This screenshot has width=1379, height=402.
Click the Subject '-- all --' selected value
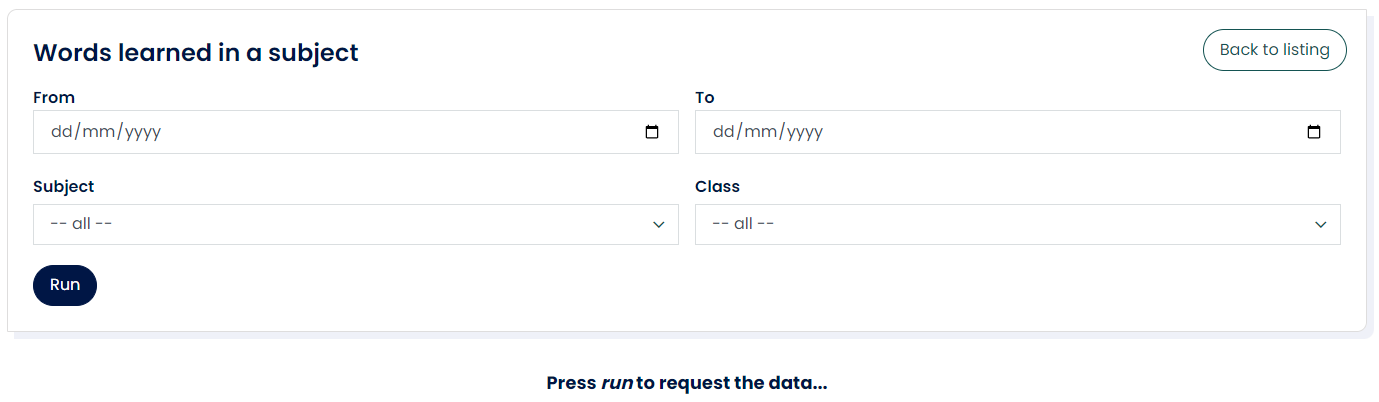81,224
